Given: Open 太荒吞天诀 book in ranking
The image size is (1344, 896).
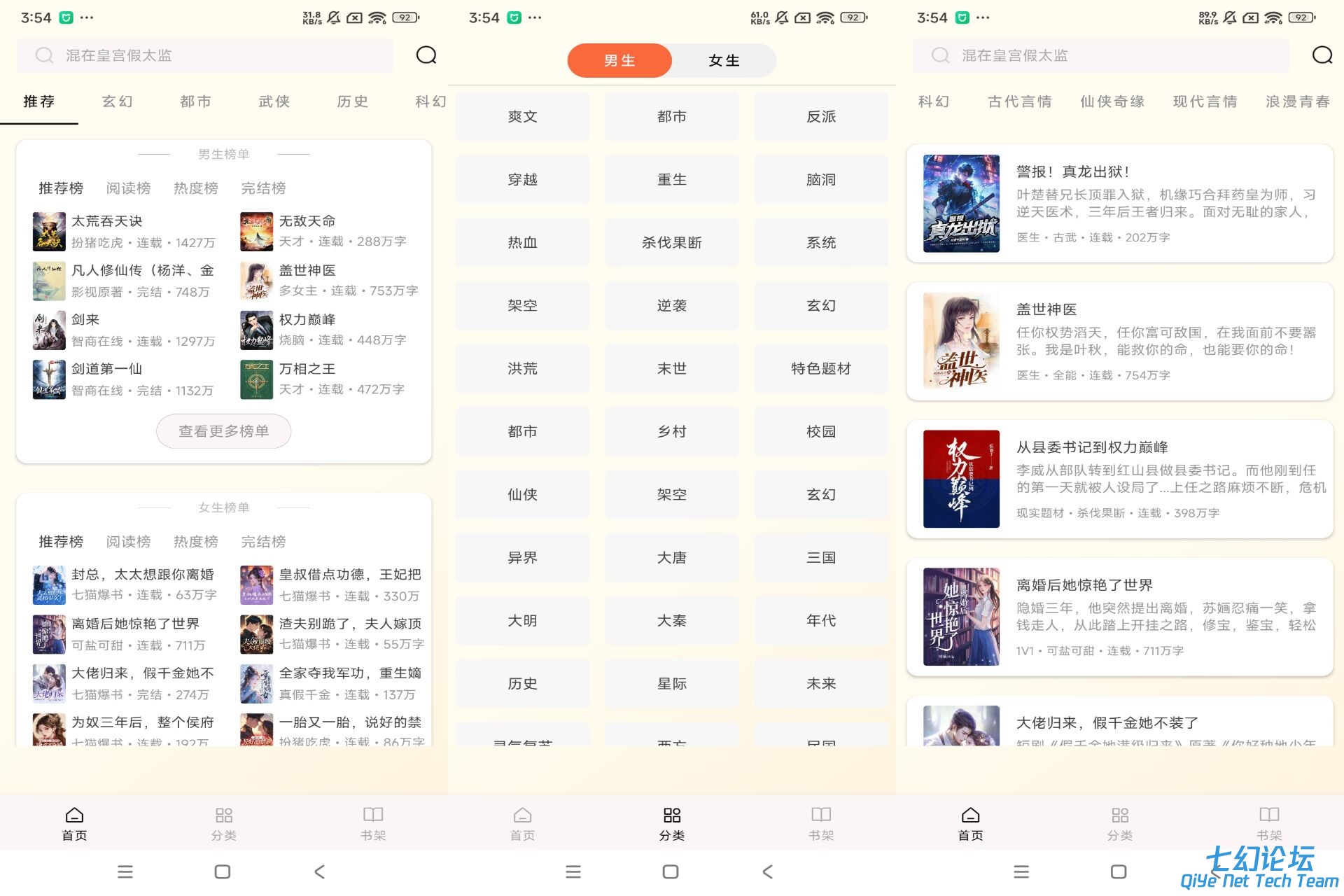Looking at the screenshot, I should pos(107,221).
